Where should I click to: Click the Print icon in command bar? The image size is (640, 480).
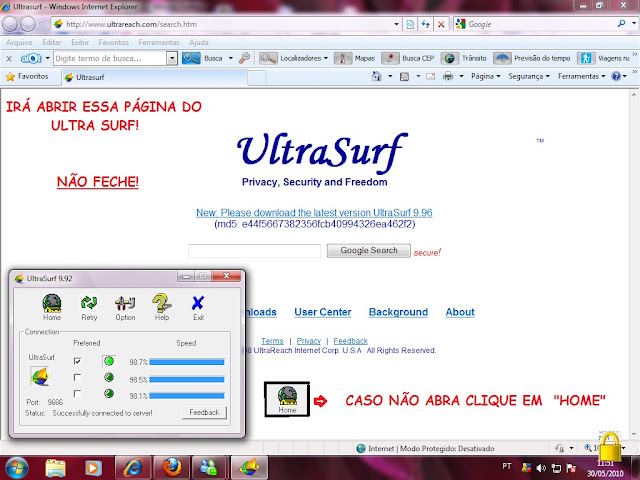[x=448, y=76]
